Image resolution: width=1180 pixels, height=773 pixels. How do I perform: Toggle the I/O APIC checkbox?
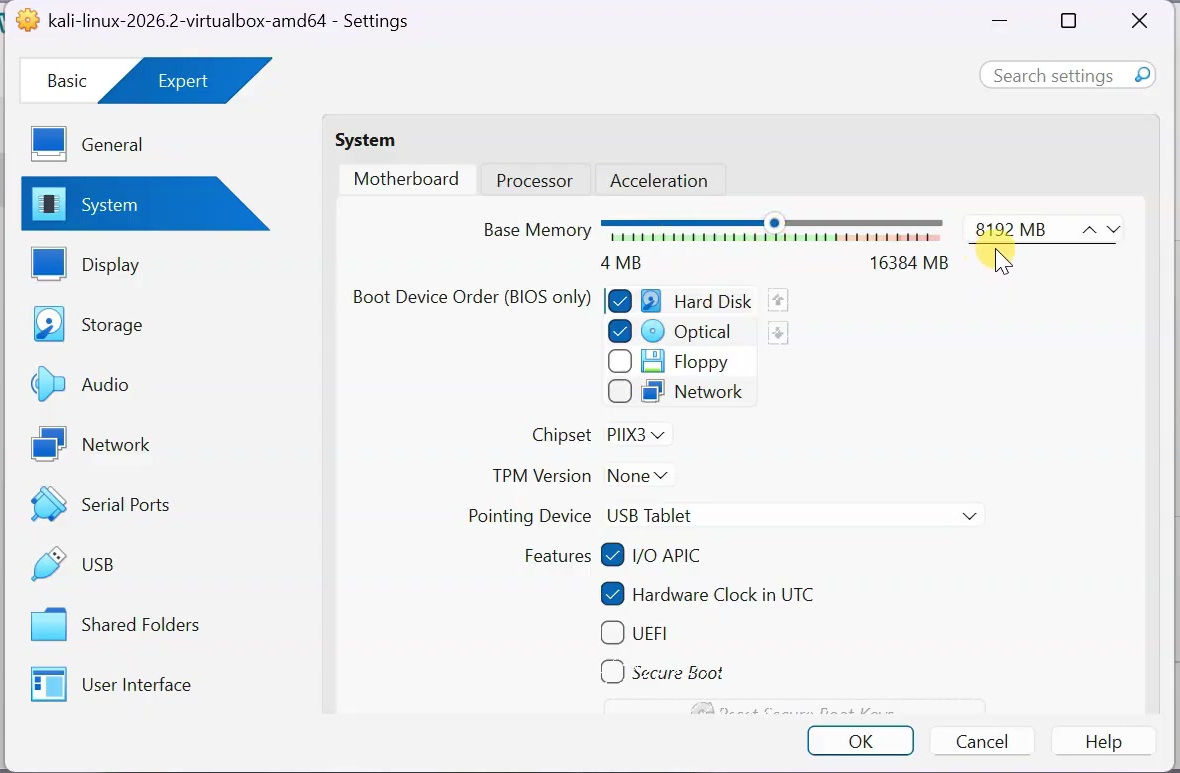[613, 555]
